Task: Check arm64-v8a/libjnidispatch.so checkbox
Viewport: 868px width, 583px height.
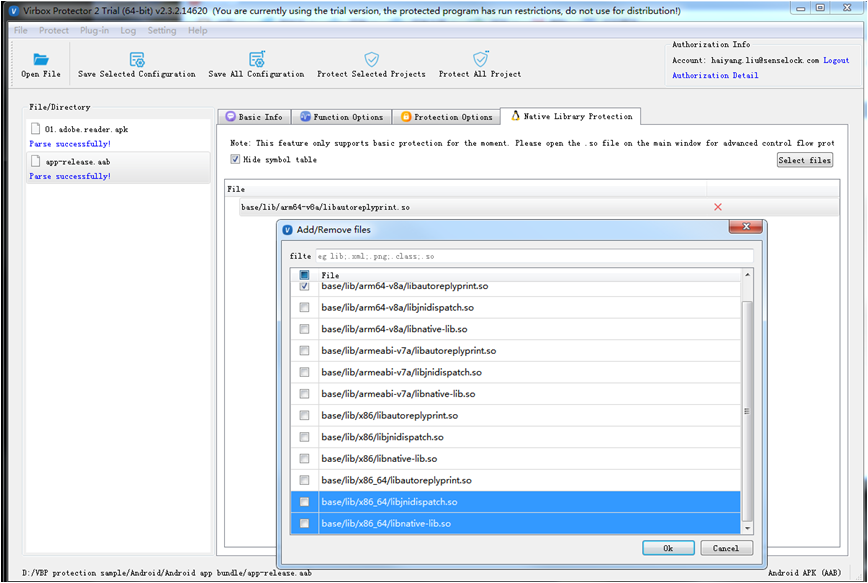Action: coord(304,307)
